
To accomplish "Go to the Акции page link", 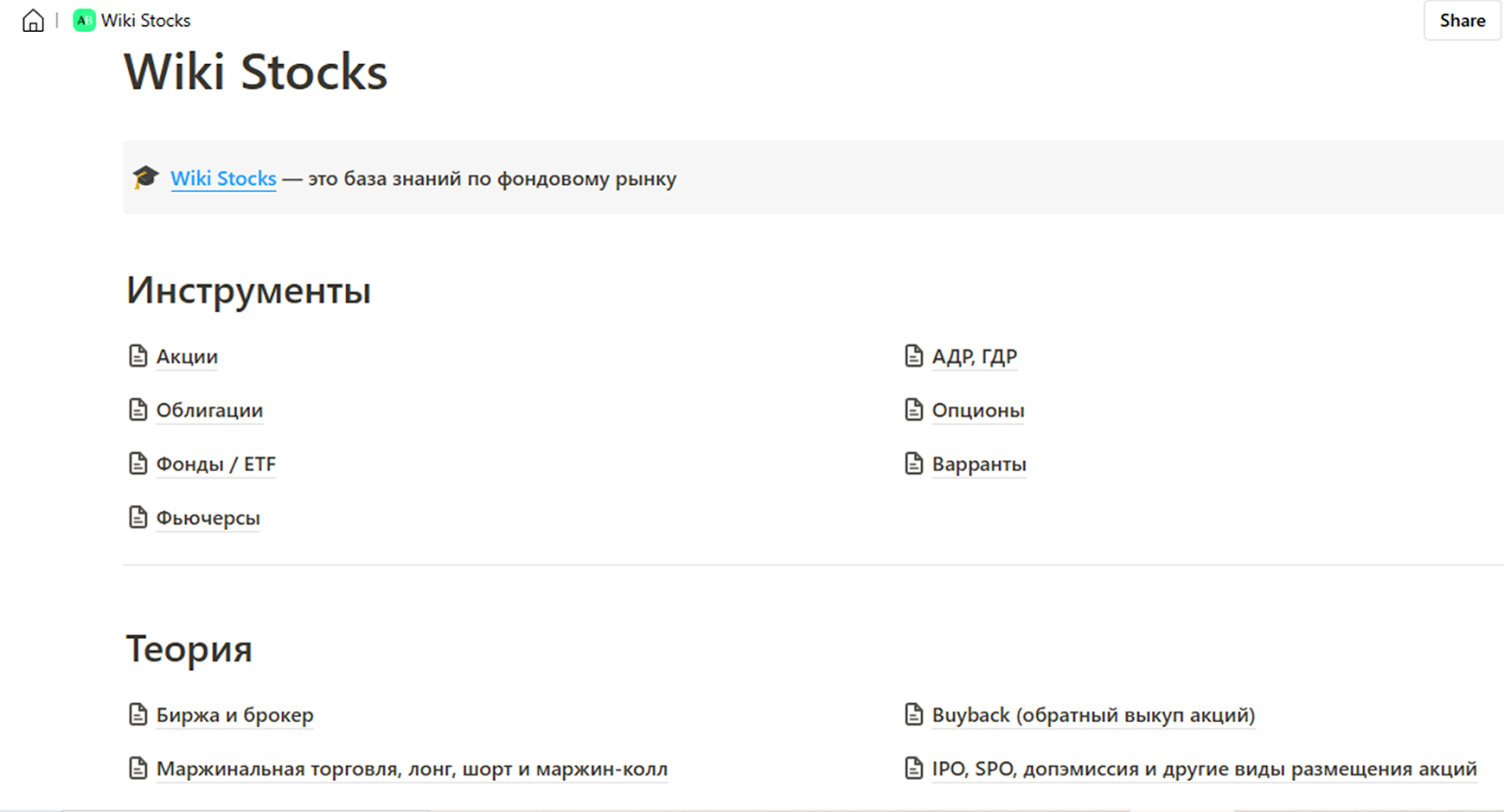I will (x=187, y=356).
